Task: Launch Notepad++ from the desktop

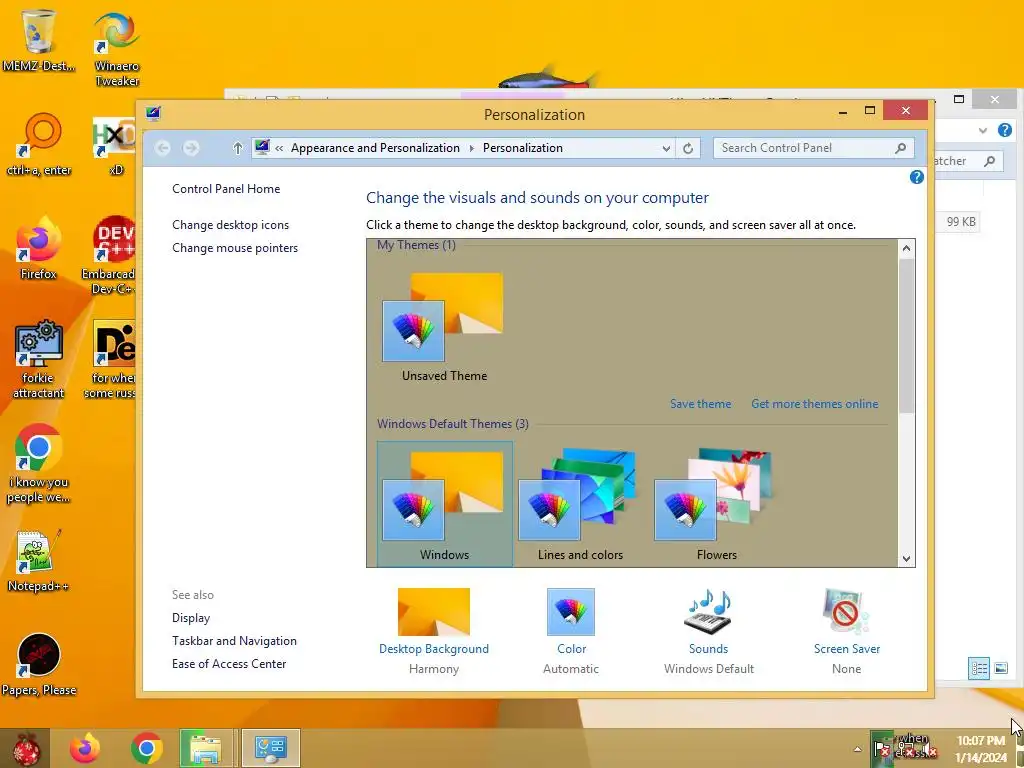Action: tap(38, 560)
